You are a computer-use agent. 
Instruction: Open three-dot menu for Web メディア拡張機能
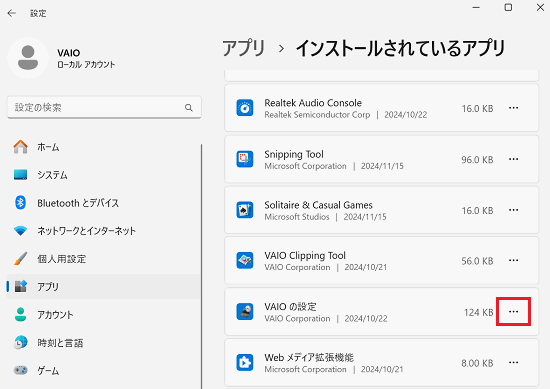pyautogui.click(x=513, y=362)
